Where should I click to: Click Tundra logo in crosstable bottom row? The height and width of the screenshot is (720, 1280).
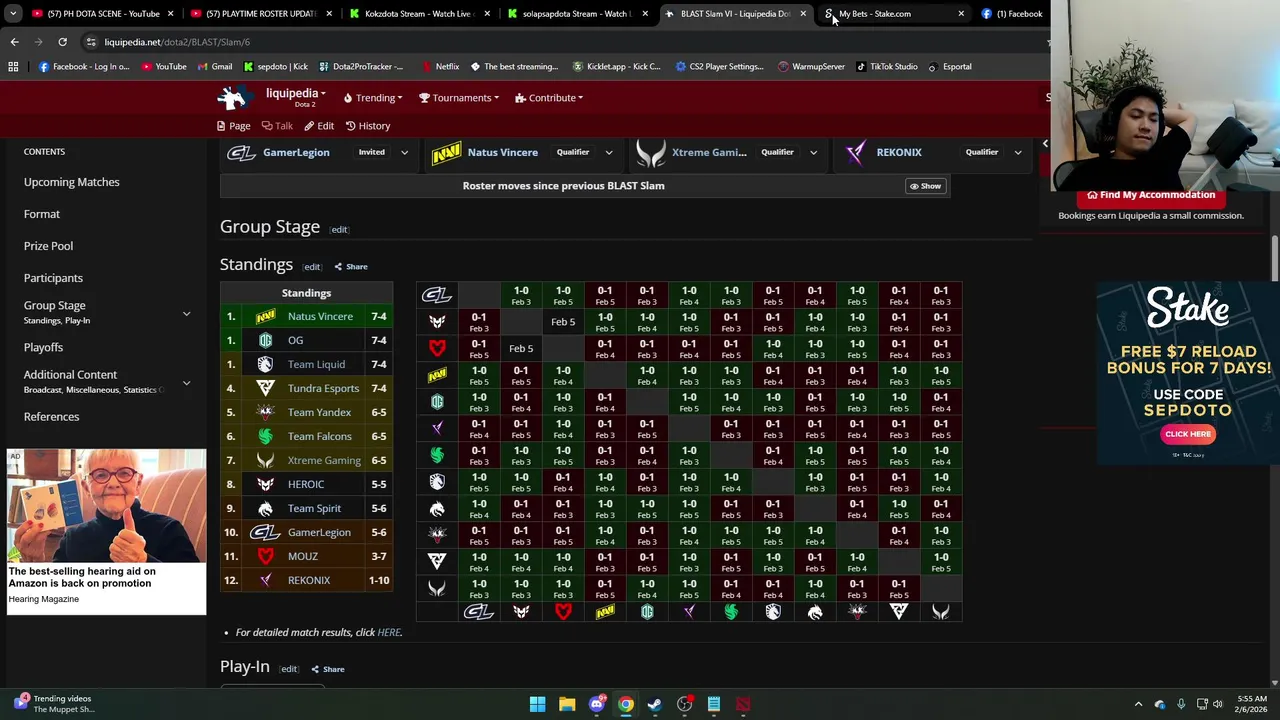[x=899, y=612]
